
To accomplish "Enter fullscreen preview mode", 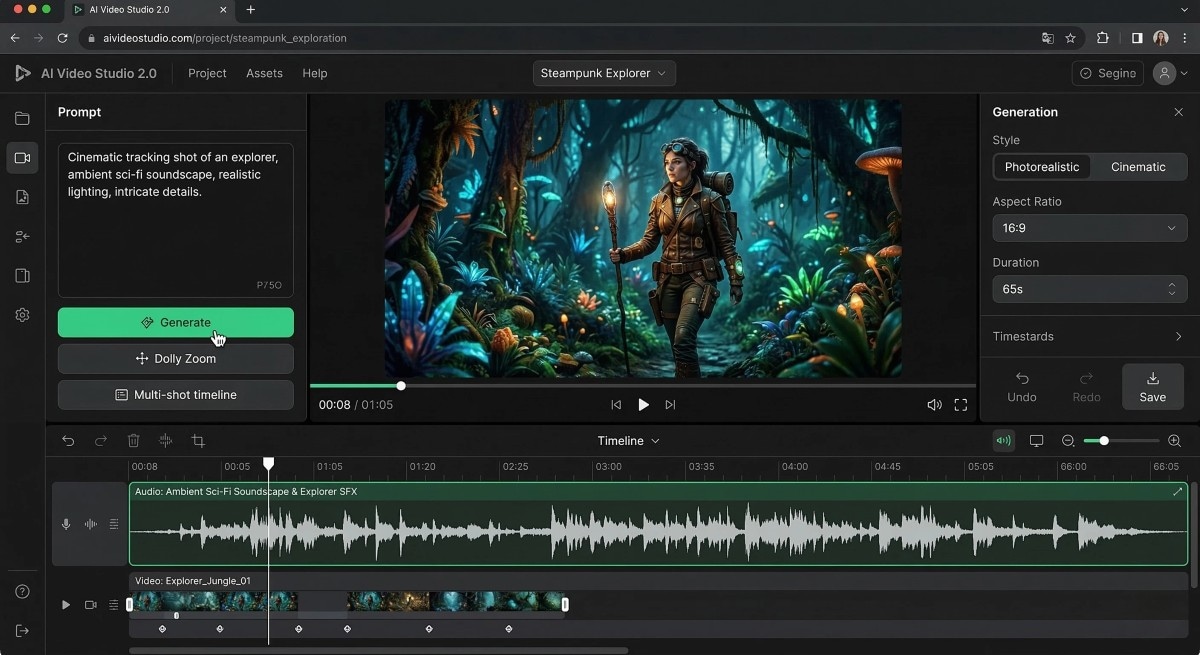I will point(960,405).
